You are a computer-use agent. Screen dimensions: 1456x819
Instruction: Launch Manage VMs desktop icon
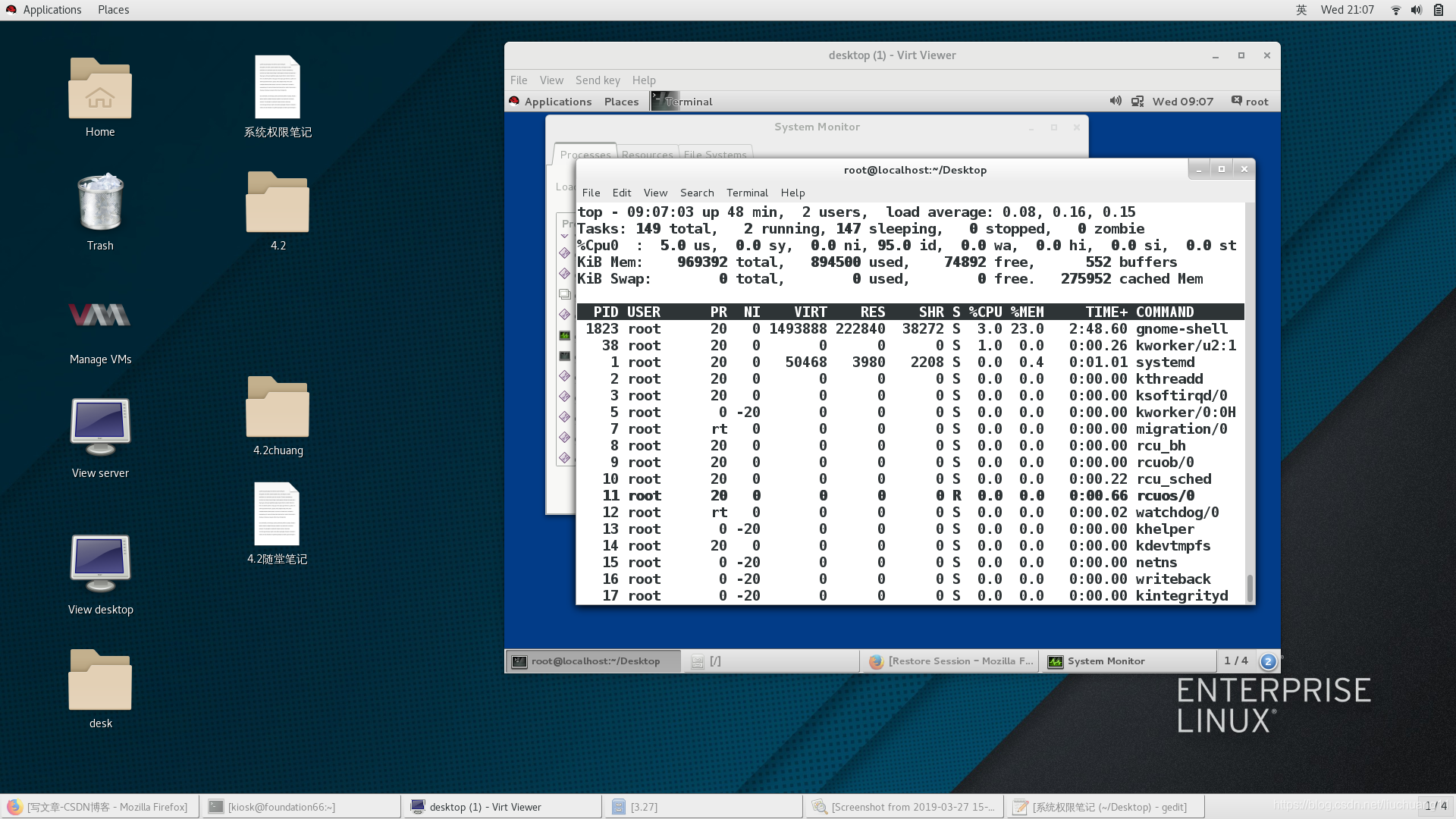pyautogui.click(x=100, y=315)
